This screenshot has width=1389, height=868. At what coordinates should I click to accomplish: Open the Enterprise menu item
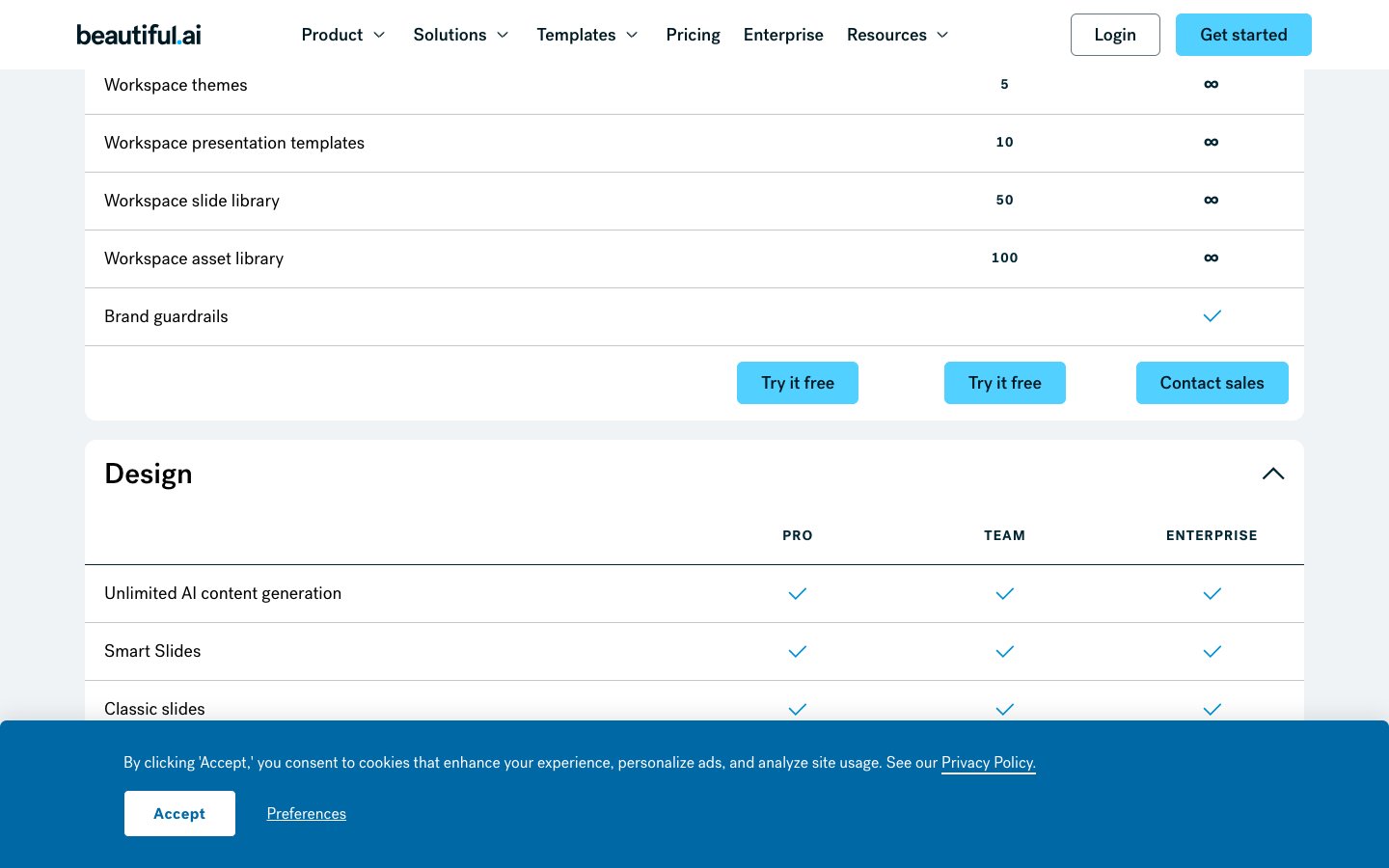(x=783, y=35)
